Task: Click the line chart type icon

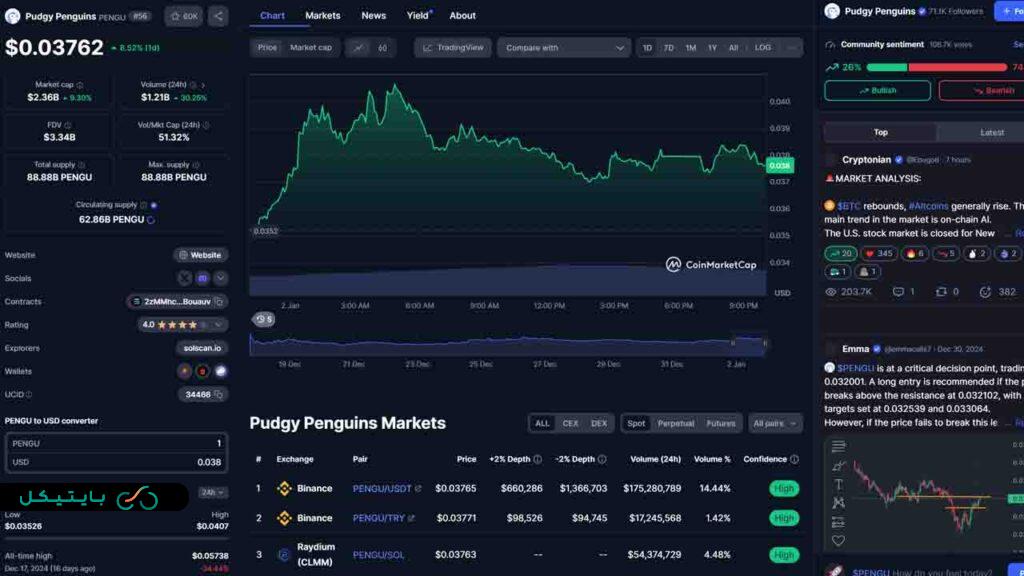Action: [x=359, y=47]
